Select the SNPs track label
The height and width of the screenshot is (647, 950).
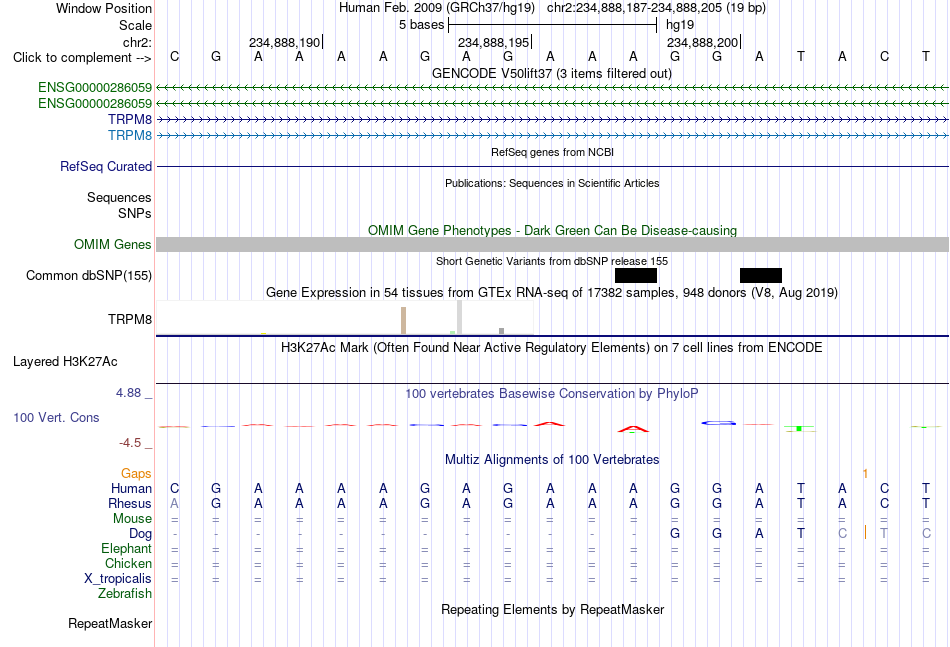(x=135, y=213)
